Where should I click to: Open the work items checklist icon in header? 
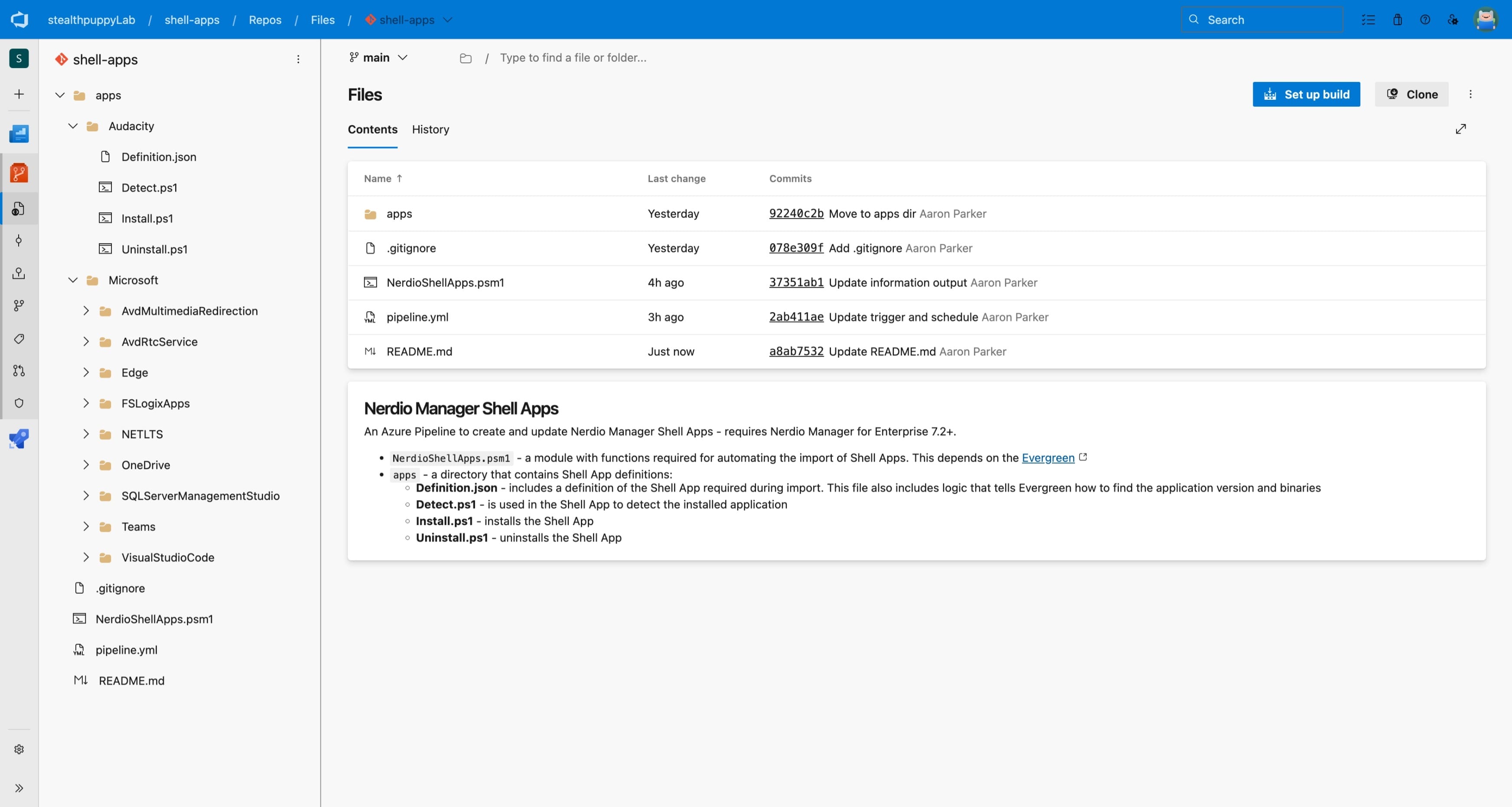pyautogui.click(x=1368, y=20)
